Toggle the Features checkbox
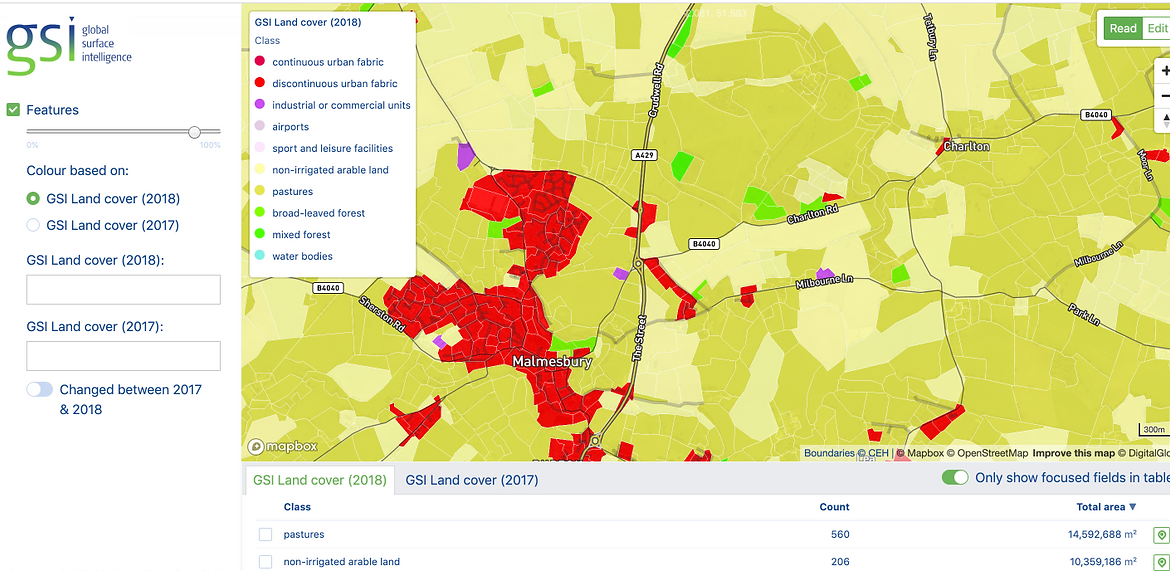The image size is (1170, 571). click(14, 110)
